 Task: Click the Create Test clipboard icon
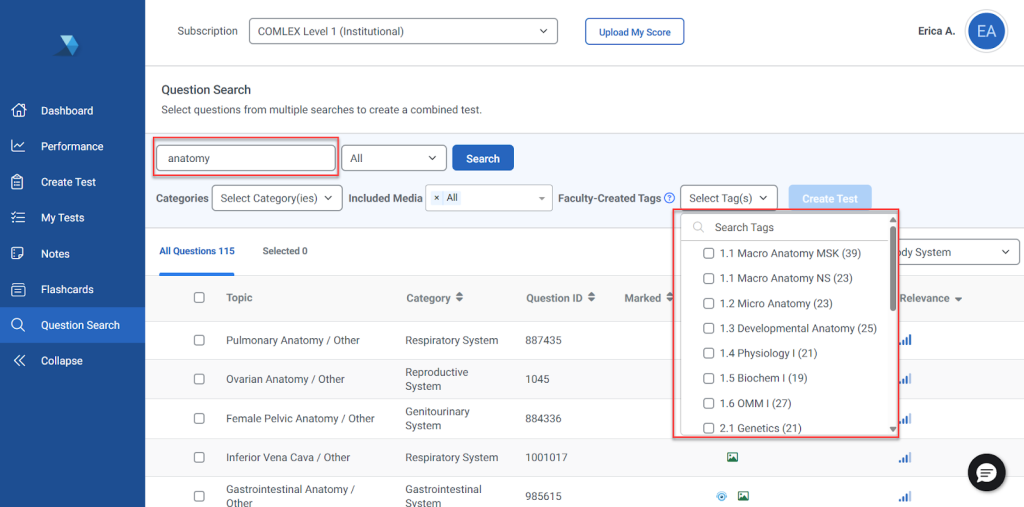click(18, 182)
